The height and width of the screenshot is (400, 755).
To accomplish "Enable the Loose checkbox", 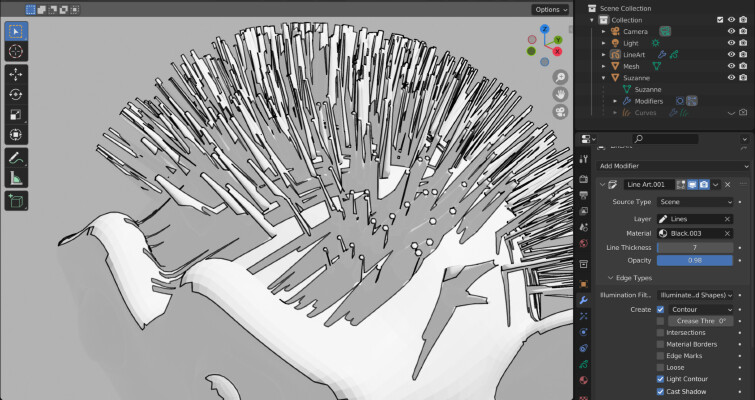I will [x=660, y=367].
